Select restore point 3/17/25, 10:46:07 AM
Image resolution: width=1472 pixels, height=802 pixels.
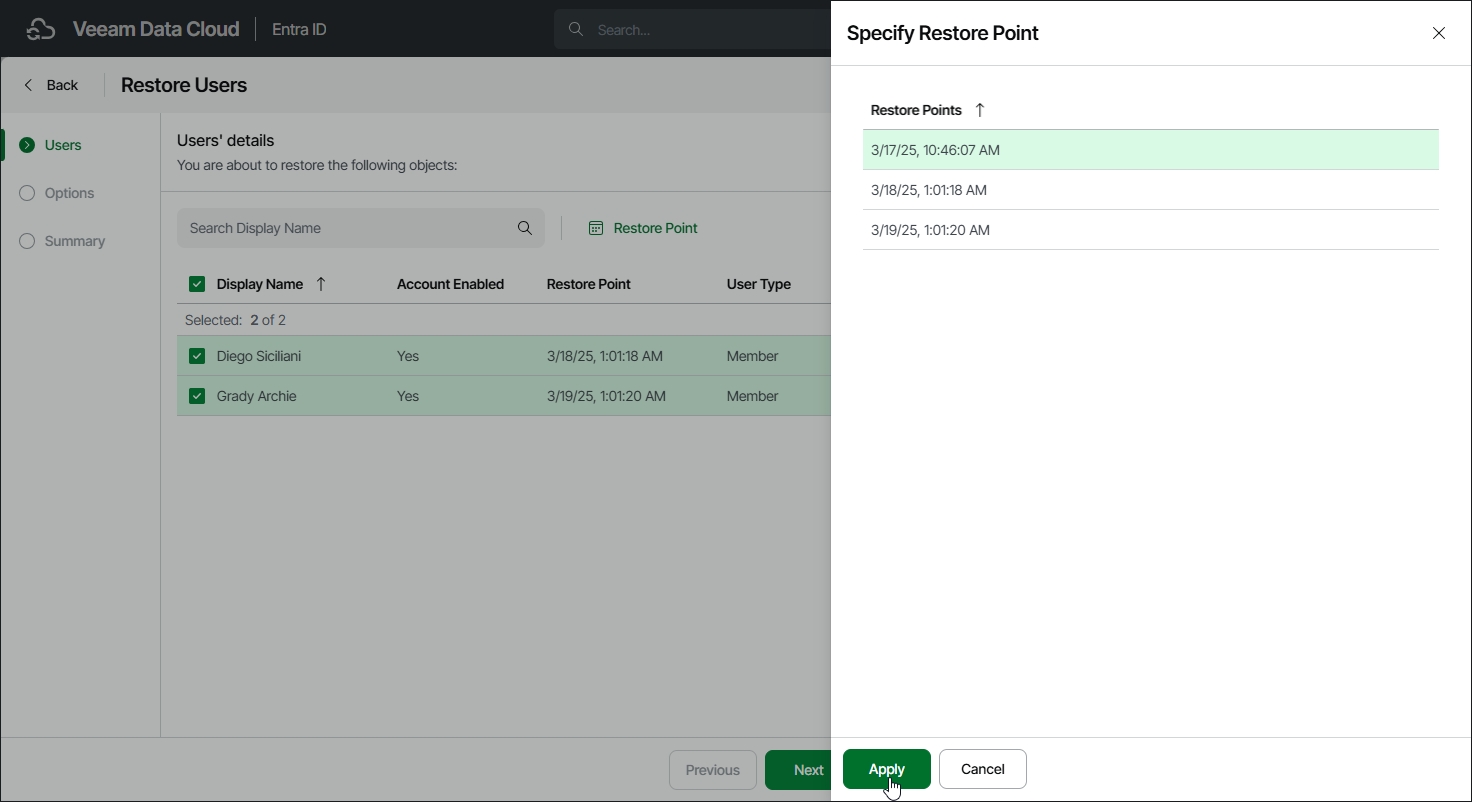point(1151,150)
